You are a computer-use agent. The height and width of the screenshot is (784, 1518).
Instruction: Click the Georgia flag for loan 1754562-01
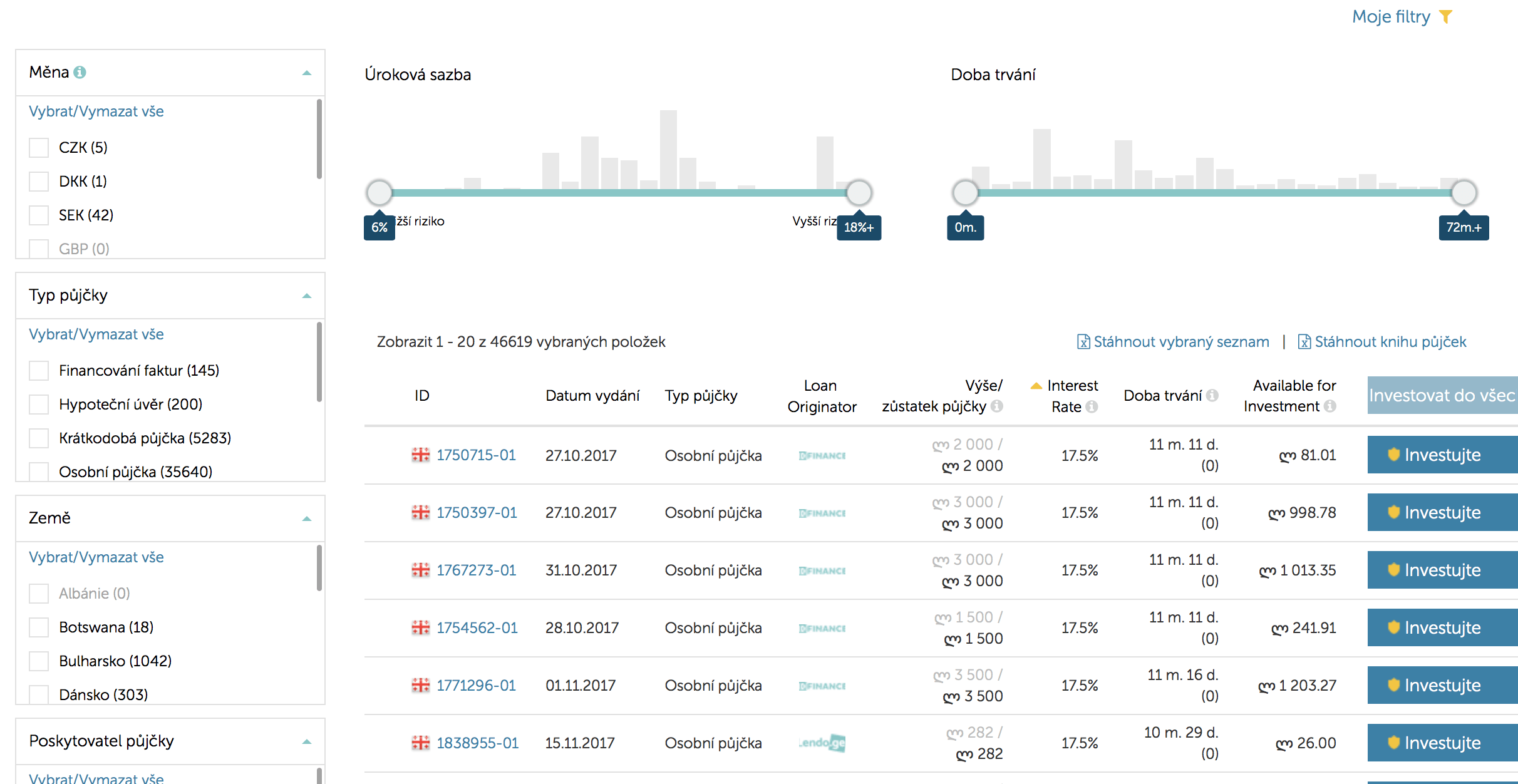click(x=421, y=628)
